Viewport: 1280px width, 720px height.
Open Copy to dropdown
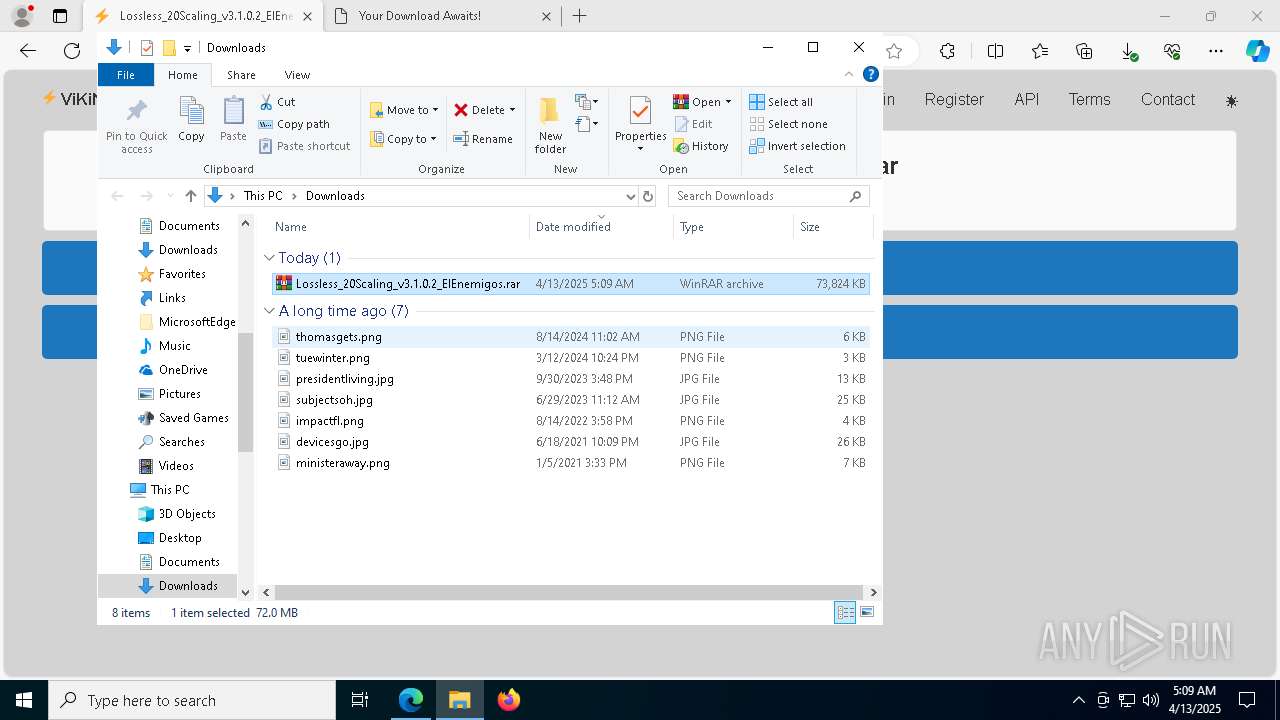(403, 139)
